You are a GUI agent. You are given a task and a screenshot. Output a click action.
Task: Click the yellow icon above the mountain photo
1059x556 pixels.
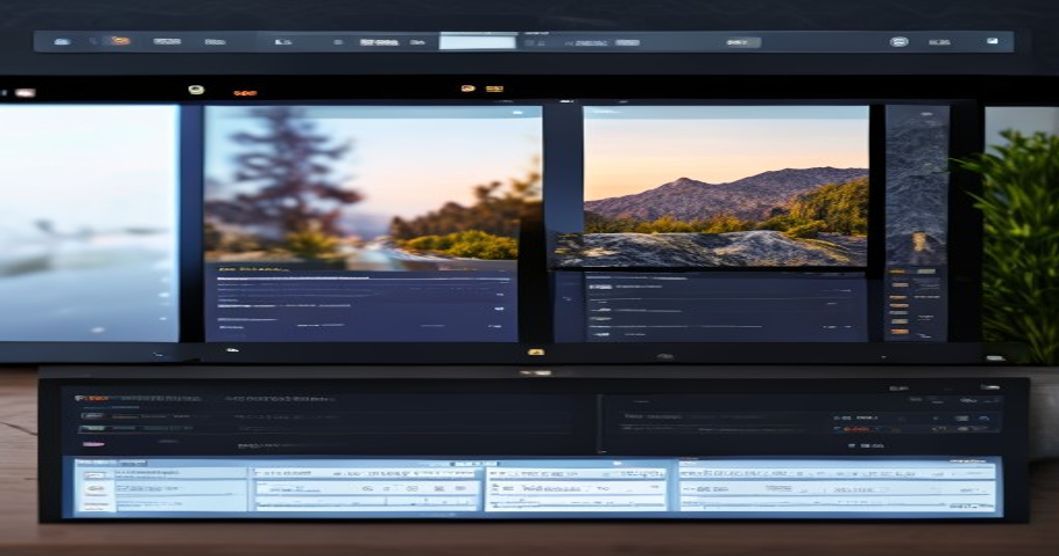pos(467,89)
